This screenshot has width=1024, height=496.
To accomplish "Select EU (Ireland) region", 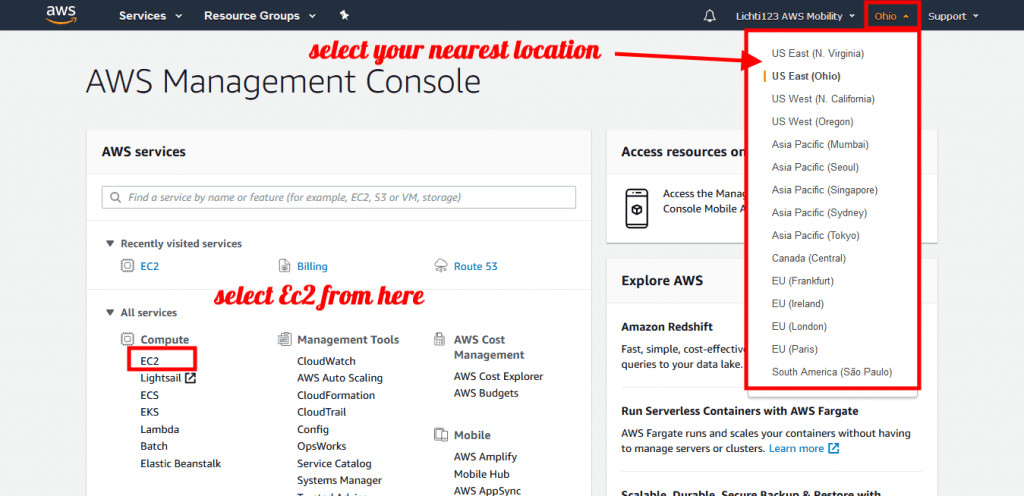I will [x=797, y=303].
